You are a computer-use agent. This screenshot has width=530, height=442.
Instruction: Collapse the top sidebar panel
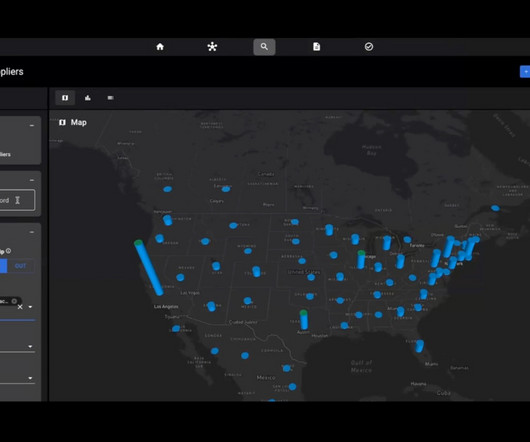(32, 125)
